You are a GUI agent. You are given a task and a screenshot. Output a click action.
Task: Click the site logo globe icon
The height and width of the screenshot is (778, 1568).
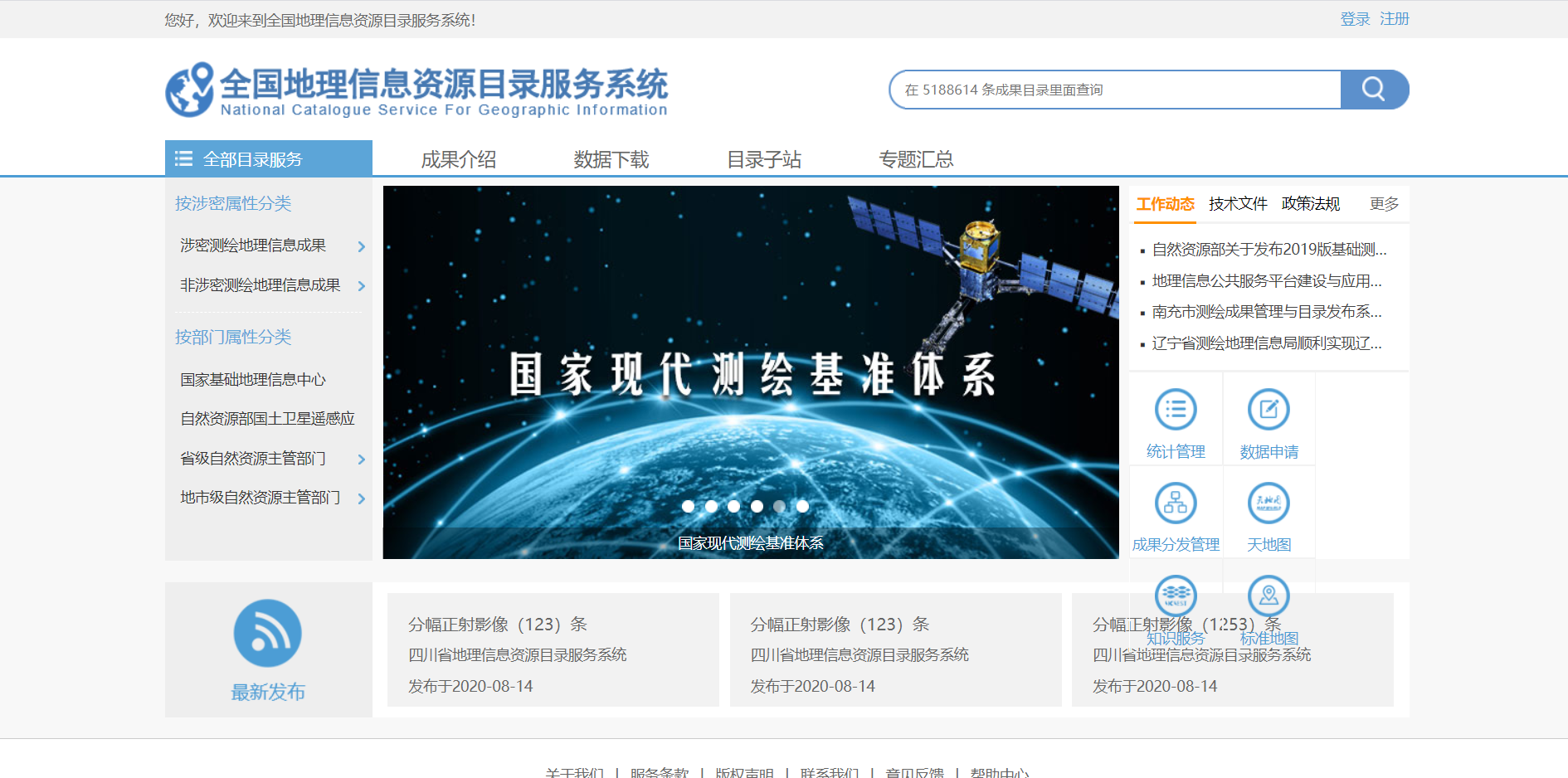tap(190, 90)
